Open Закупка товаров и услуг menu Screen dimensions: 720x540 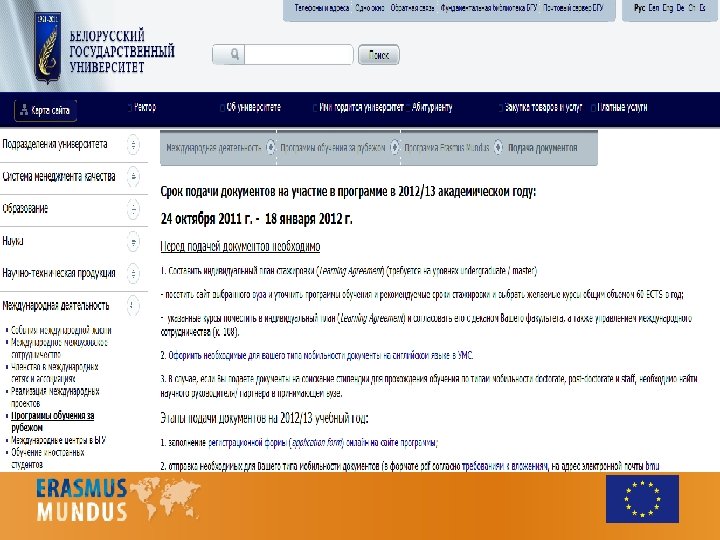pyautogui.click(x=543, y=107)
